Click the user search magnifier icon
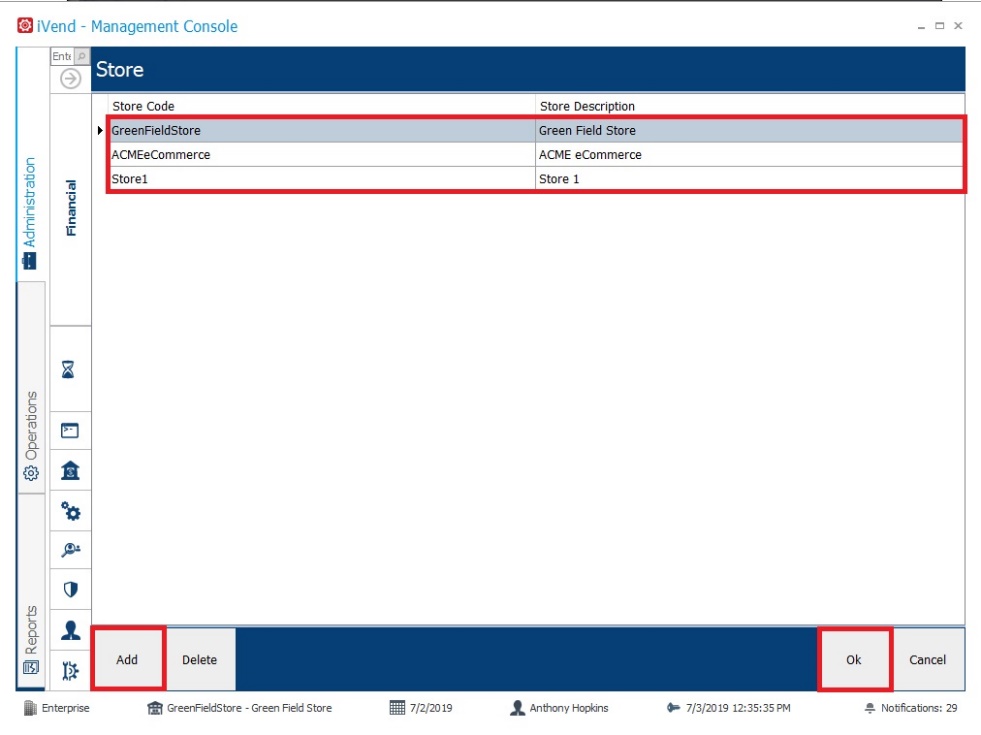Screen dimensions: 981x735 tap(70, 550)
